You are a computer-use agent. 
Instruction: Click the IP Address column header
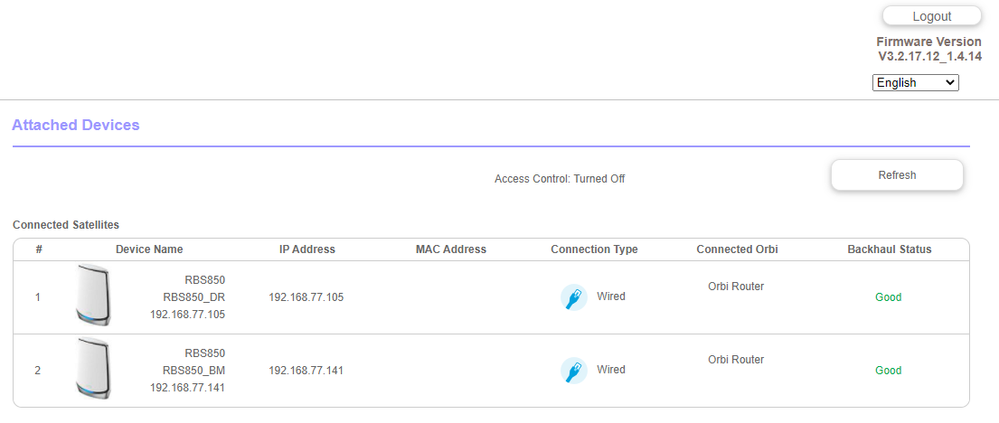click(x=307, y=249)
